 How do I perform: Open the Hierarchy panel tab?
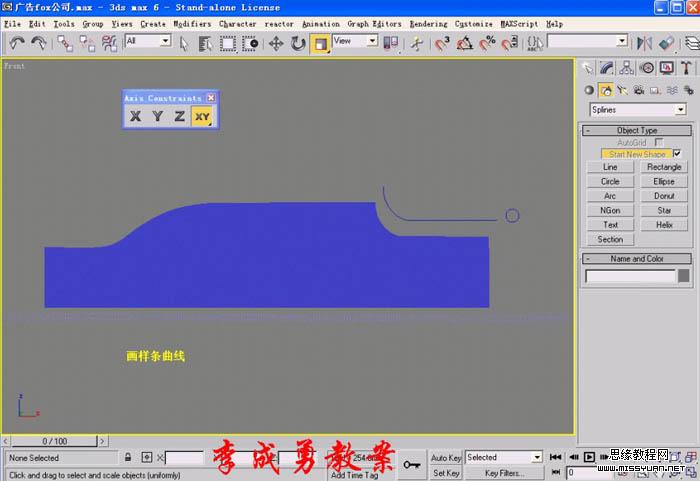(626, 68)
